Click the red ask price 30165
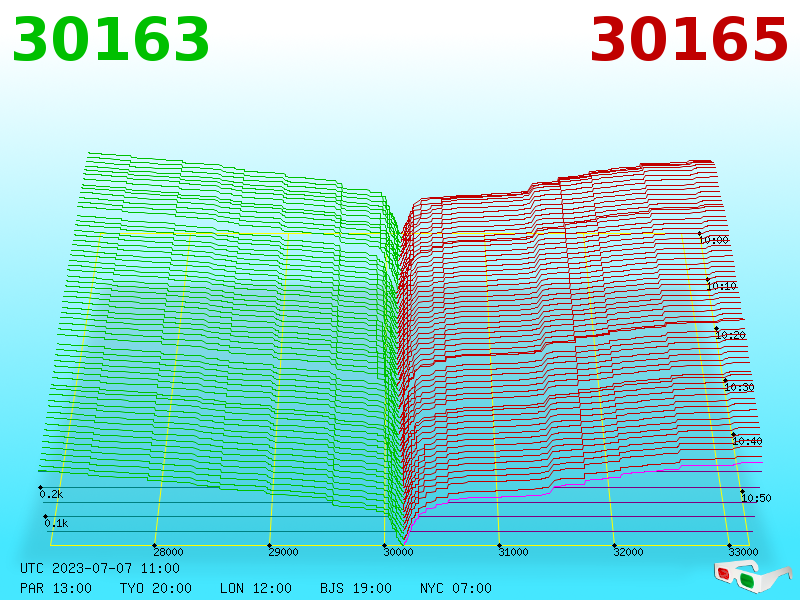800x600 pixels. (689, 40)
